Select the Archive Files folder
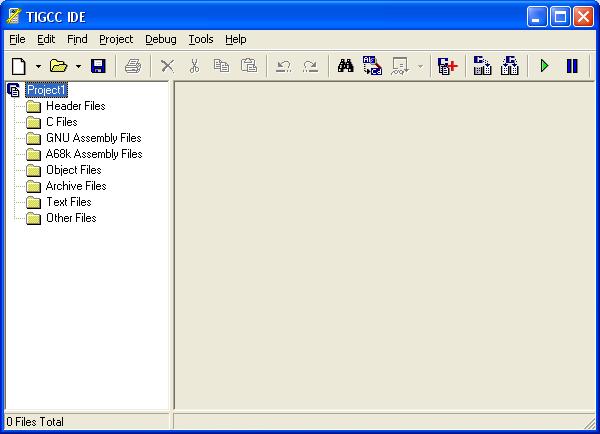This screenshot has width=600, height=434. (76, 186)
